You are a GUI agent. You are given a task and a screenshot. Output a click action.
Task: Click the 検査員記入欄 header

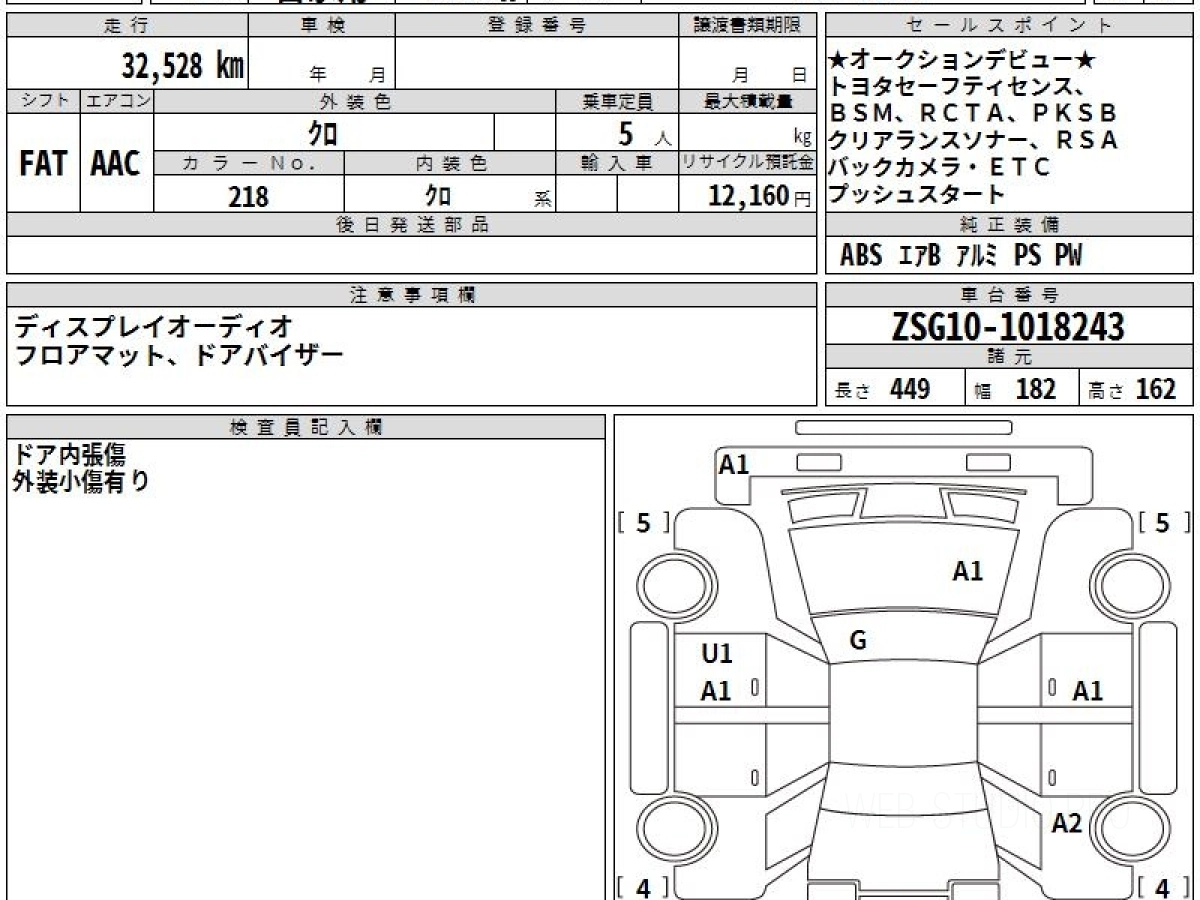[x=306, y=426]
